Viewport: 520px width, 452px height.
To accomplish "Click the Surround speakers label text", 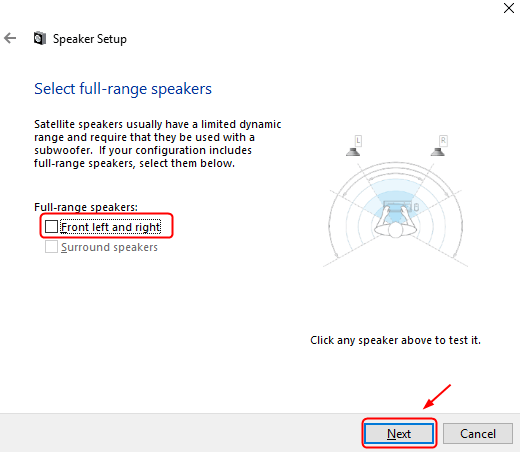I will pos(109,247).
